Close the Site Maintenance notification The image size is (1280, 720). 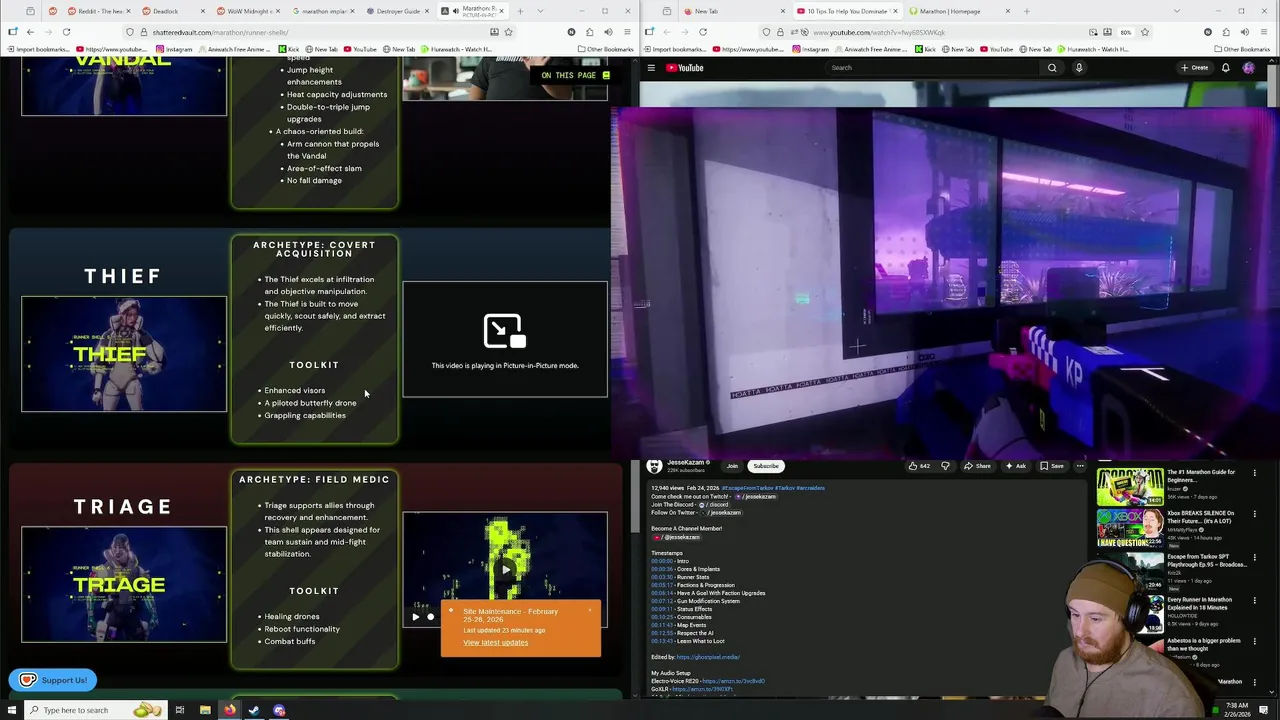[590, 610]
